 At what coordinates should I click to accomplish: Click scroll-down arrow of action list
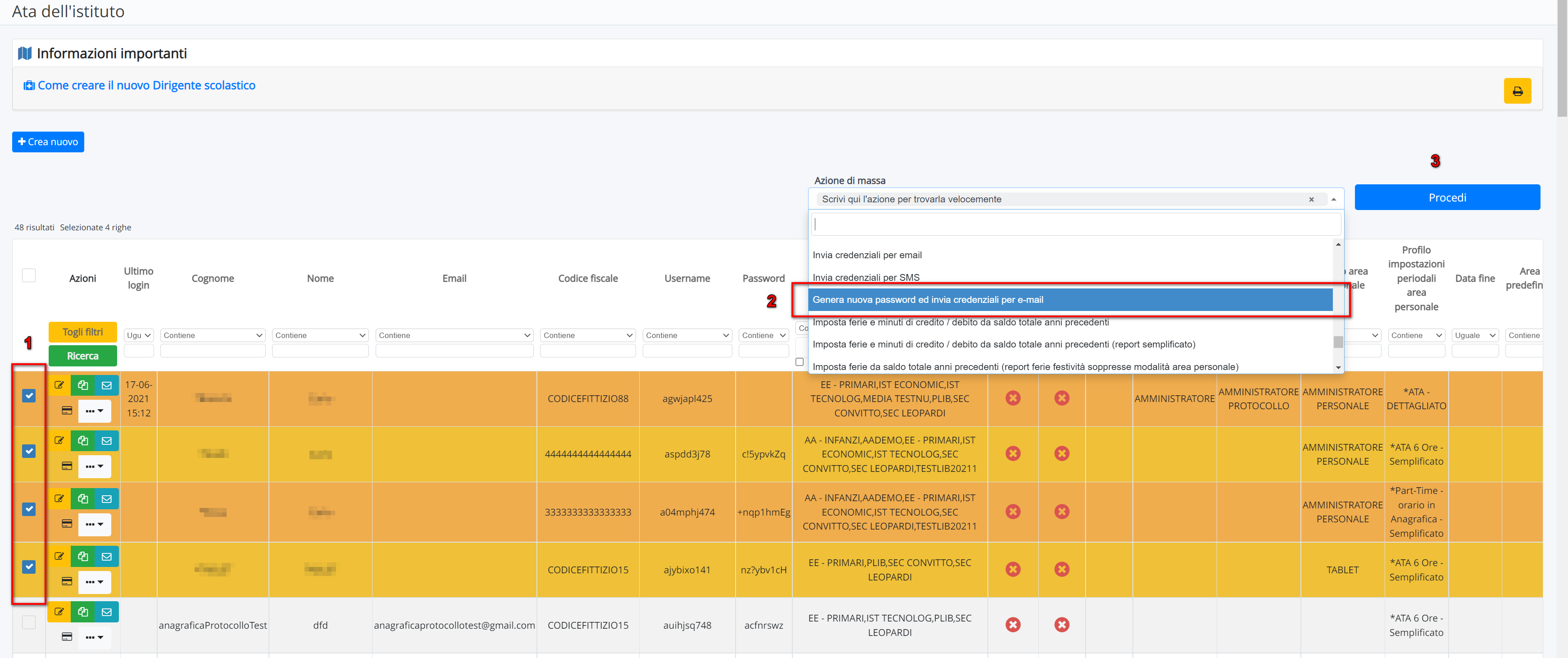[1338, 368]
